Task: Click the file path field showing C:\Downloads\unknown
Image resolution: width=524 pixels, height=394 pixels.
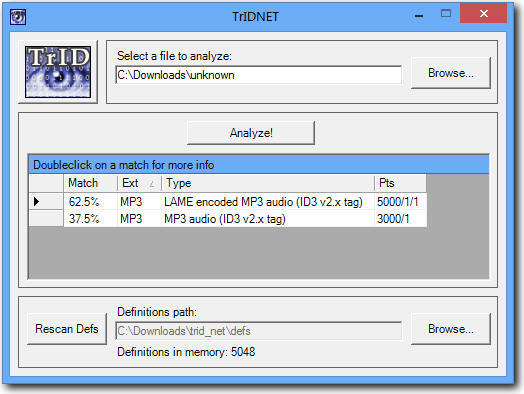Action: pos(258,75)
